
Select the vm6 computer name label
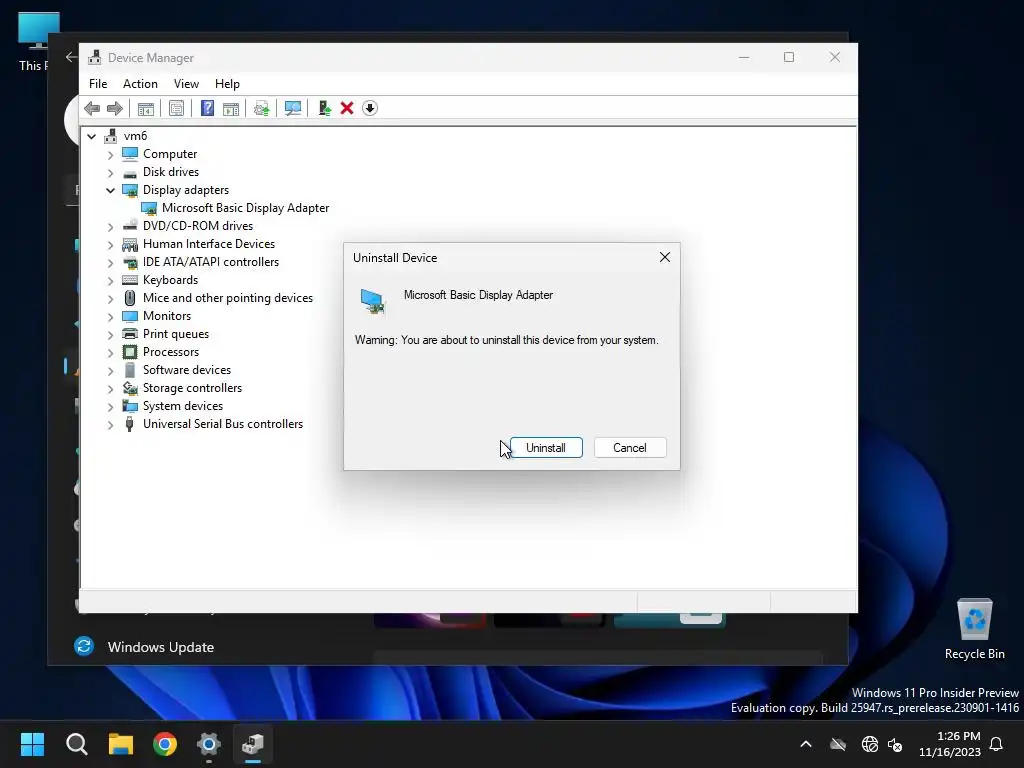click(x=135, y=136)
